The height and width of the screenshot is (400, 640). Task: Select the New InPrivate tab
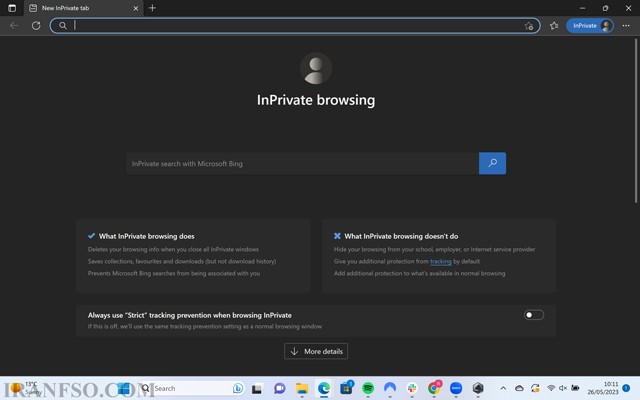point(84,8)
